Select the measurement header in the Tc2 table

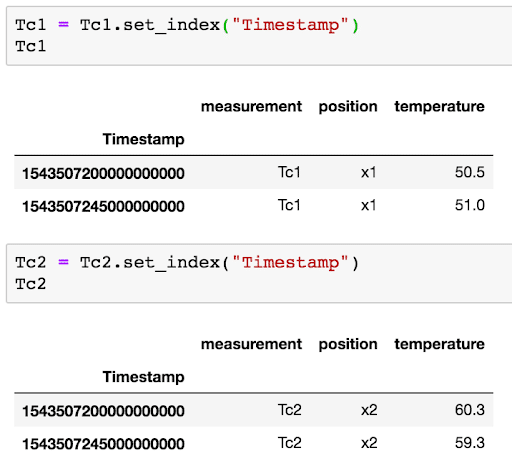click(251, 344)
